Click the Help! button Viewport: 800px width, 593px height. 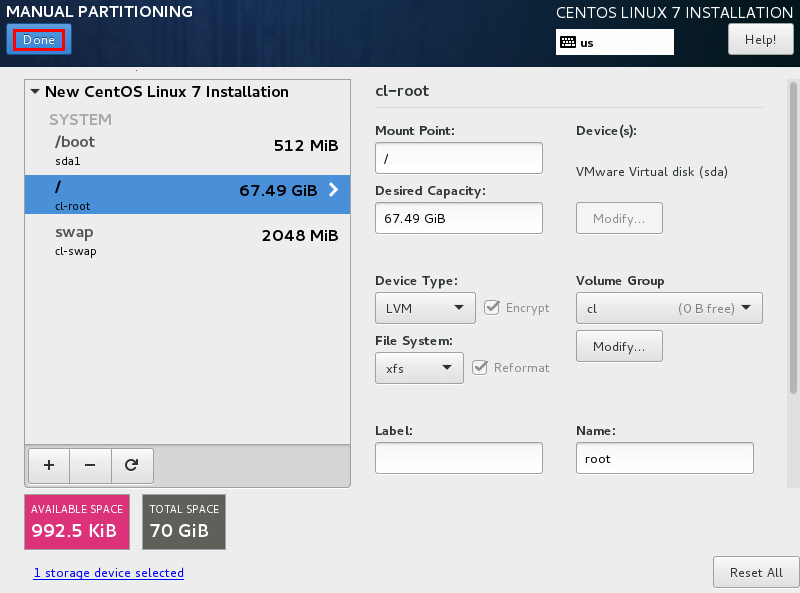[759, 39]
